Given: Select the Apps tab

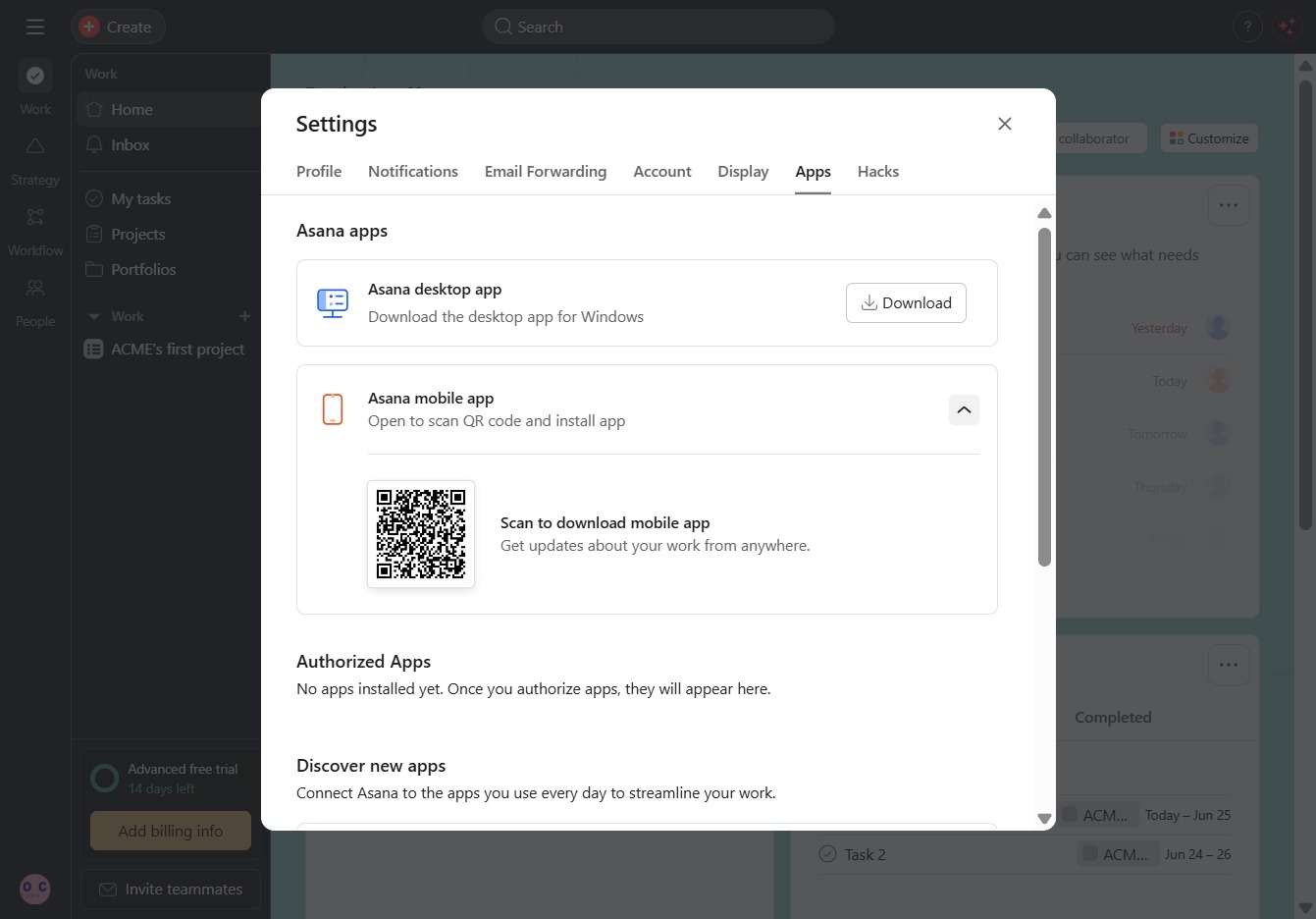Looking at the screenshot, I should coord(814,171).
